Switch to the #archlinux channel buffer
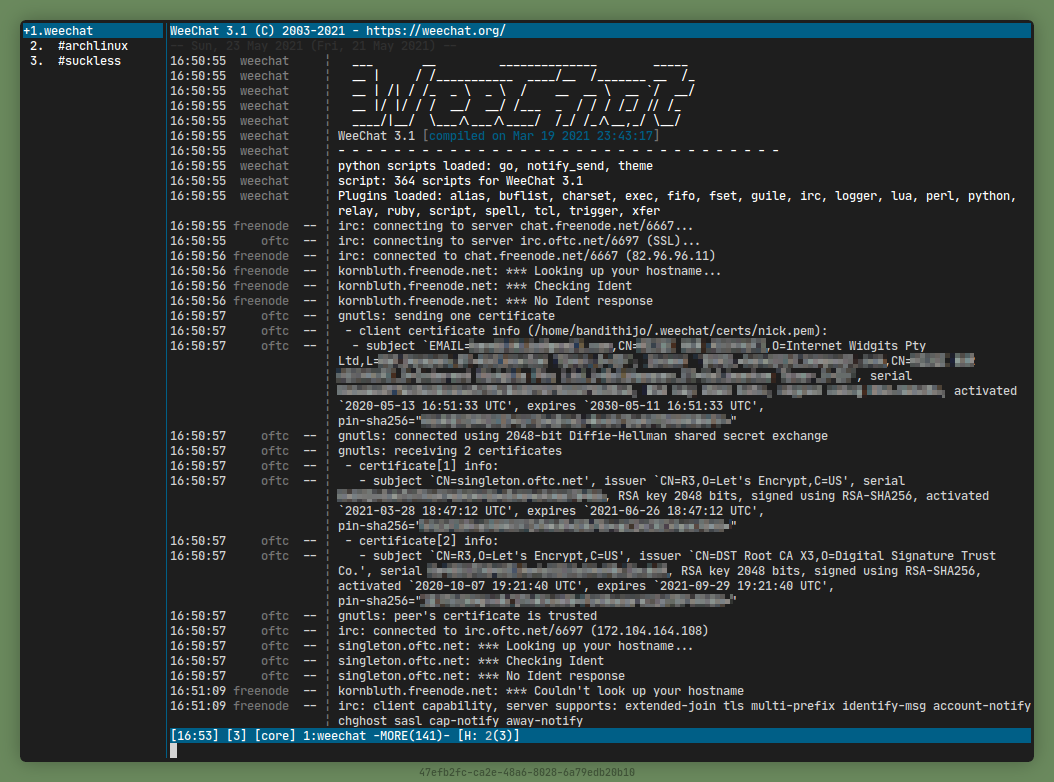The height and width of the screenshot is (782, 1054). (x=92, y=46)
